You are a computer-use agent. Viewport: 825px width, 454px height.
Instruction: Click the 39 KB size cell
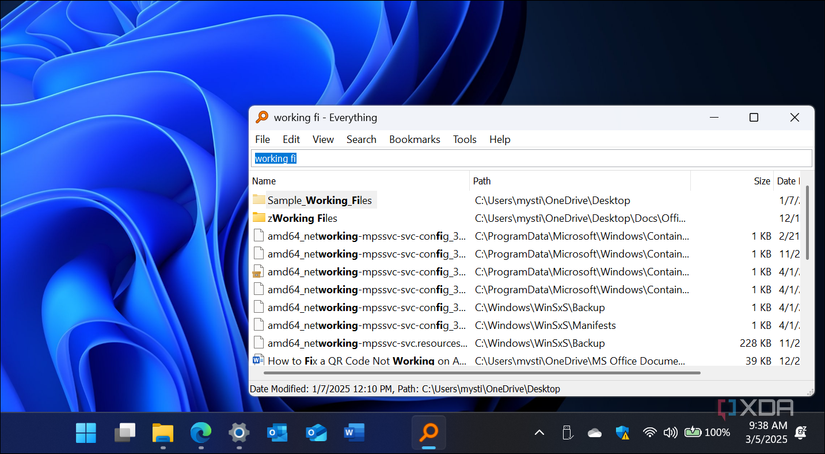(758, 361)
